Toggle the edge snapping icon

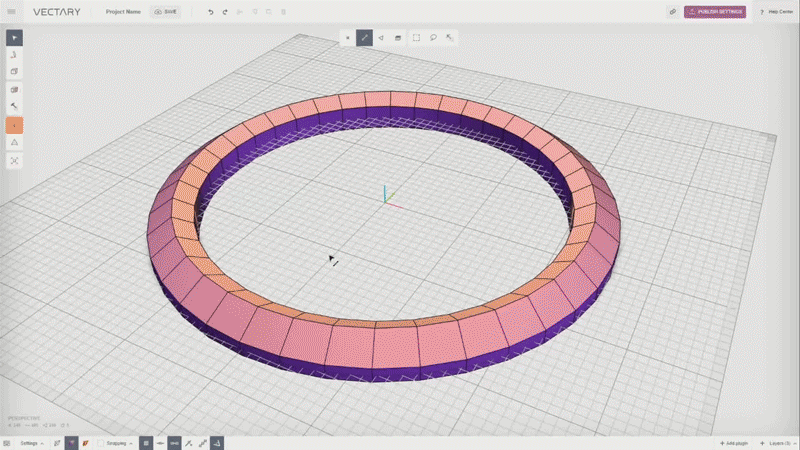point(174,443)
